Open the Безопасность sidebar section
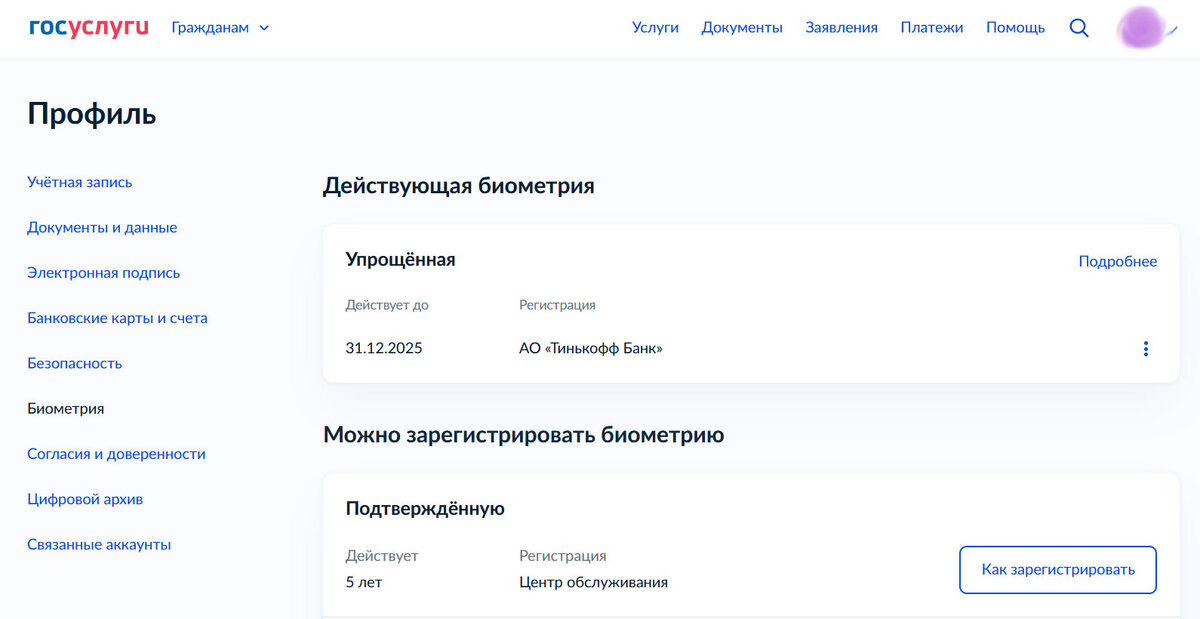 click(x=74, y=363)
